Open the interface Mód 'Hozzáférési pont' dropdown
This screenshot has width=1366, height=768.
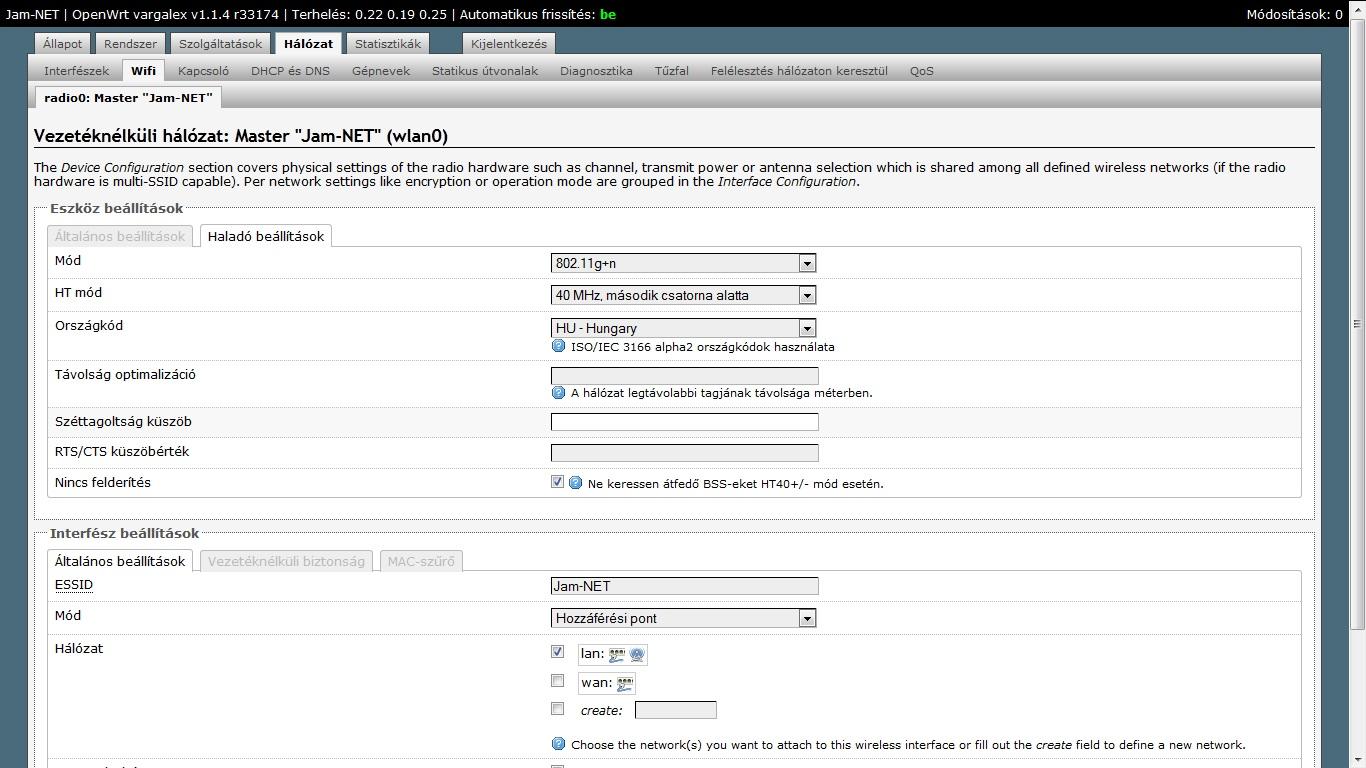pyautogui.click(x=684, y=618)
